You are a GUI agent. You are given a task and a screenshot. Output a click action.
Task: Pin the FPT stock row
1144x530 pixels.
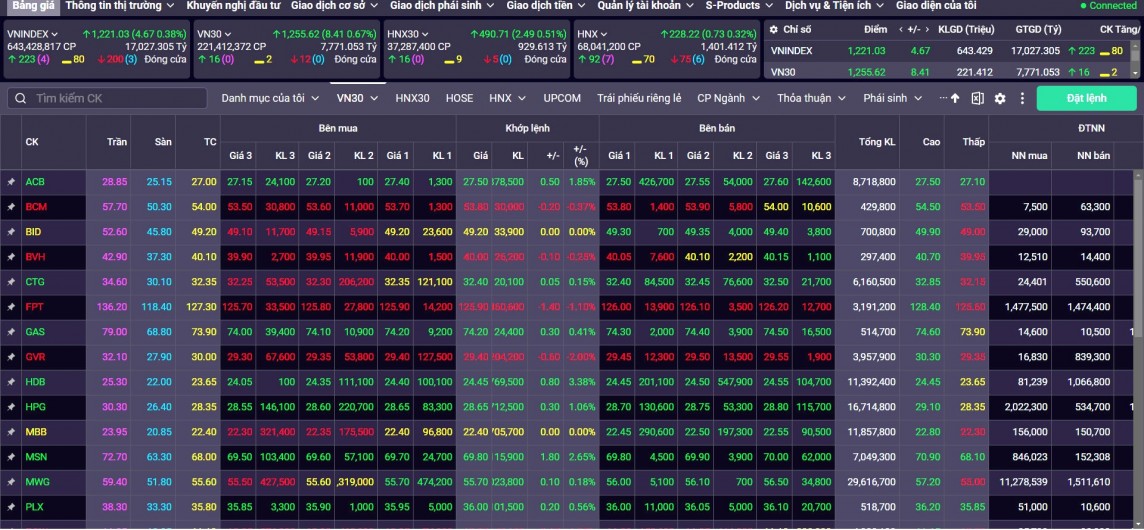pos(11,307)
